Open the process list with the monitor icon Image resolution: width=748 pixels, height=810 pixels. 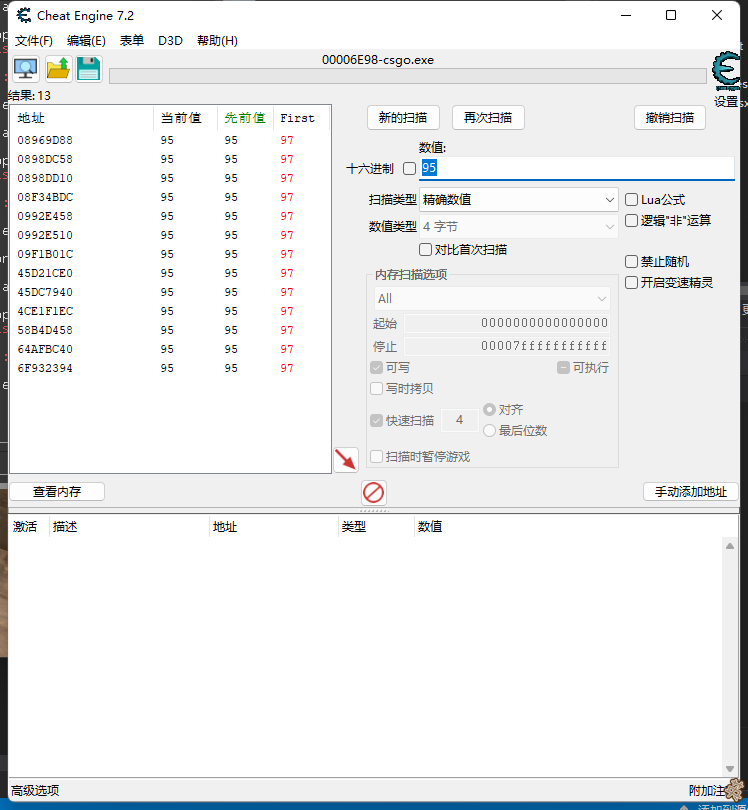coord(26,69)
